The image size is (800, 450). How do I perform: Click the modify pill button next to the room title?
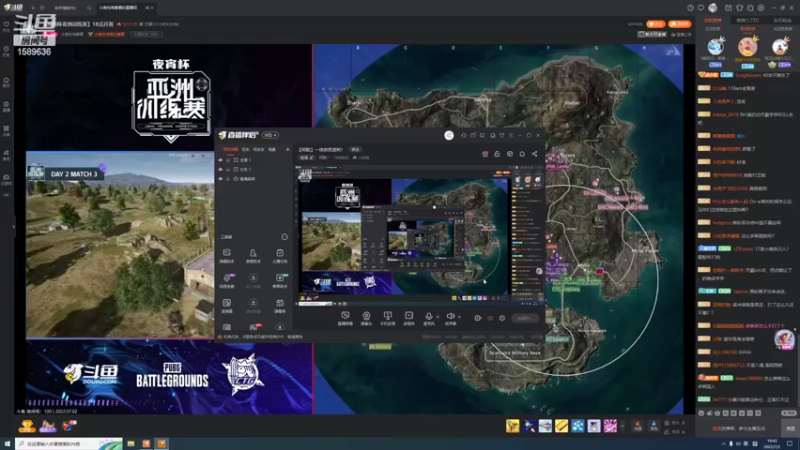(355, 149)
